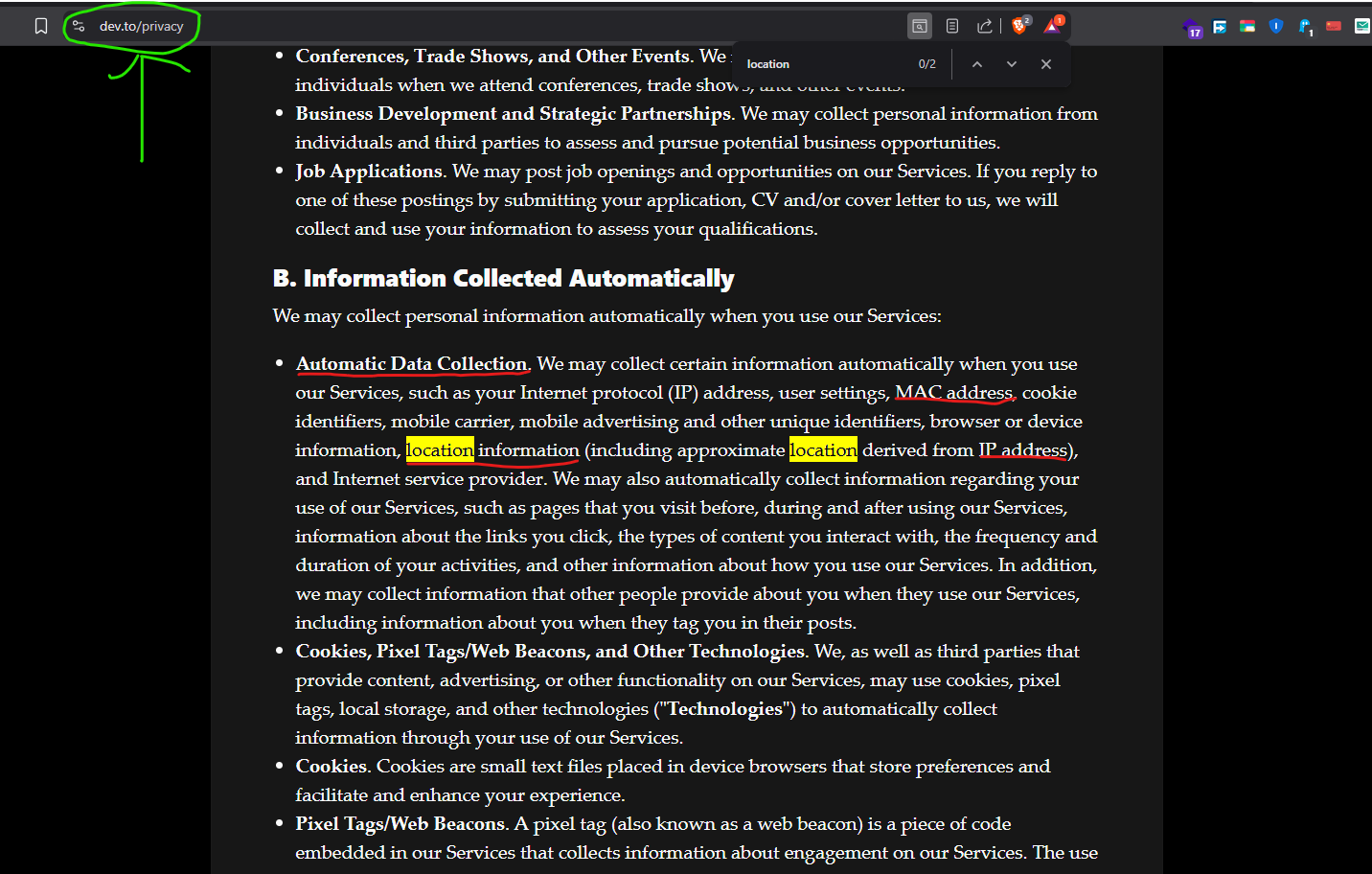
Task: Click 'Business Development and Strategic Partnerships' text
Action: 514,114
